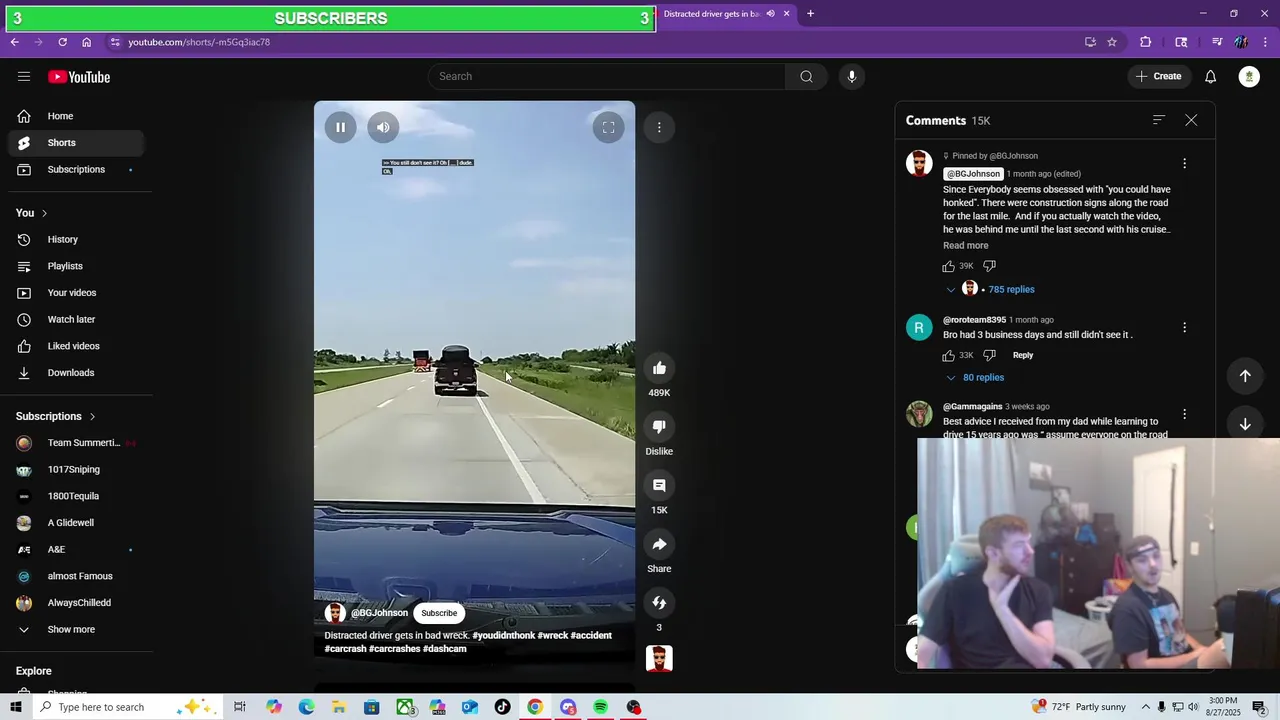Viewport: 1280px width, 720px height.
Task: Expand Show more subscriptions
Action: point(76,630)
